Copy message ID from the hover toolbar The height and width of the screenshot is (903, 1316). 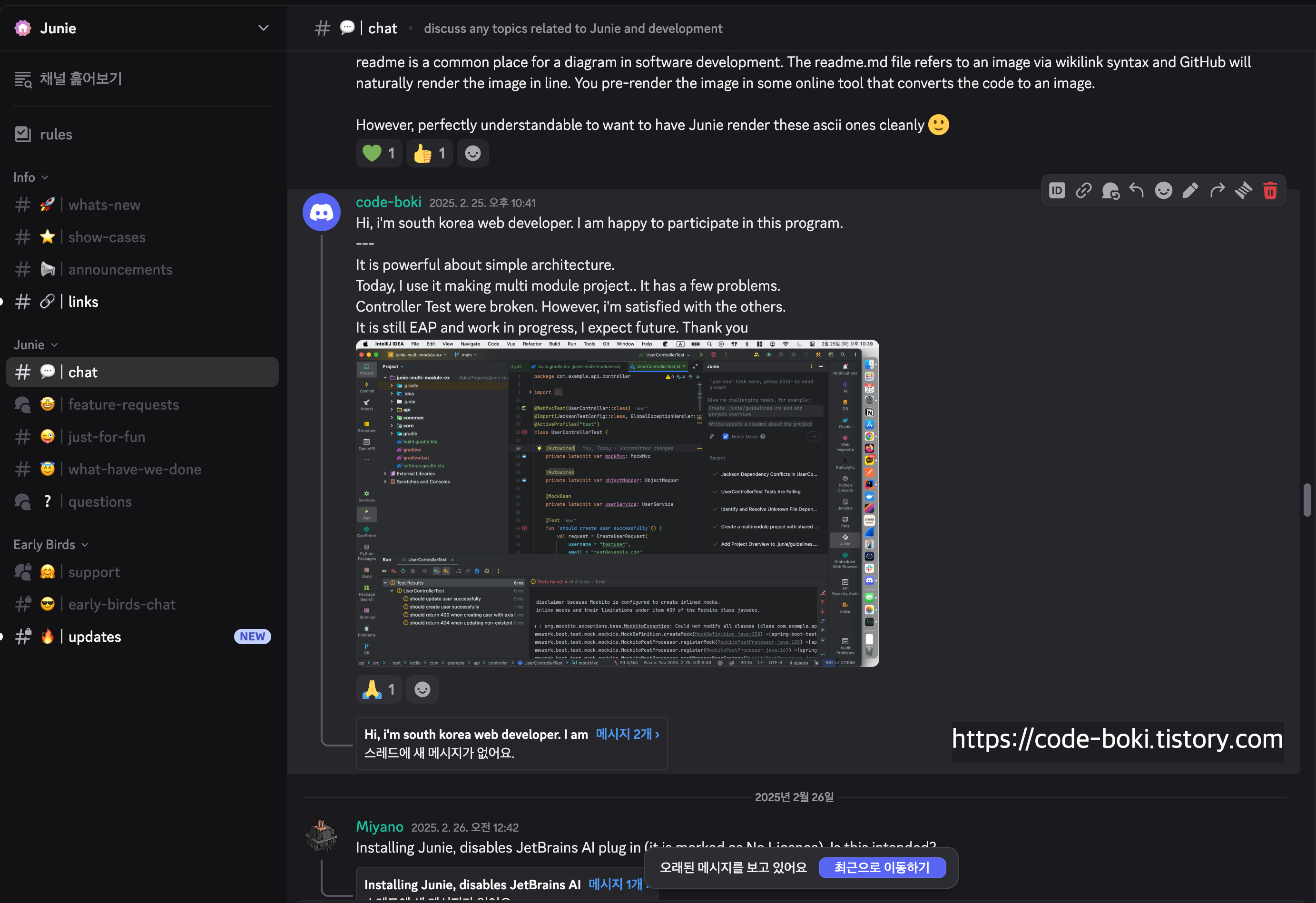(x=1057, y=191)
